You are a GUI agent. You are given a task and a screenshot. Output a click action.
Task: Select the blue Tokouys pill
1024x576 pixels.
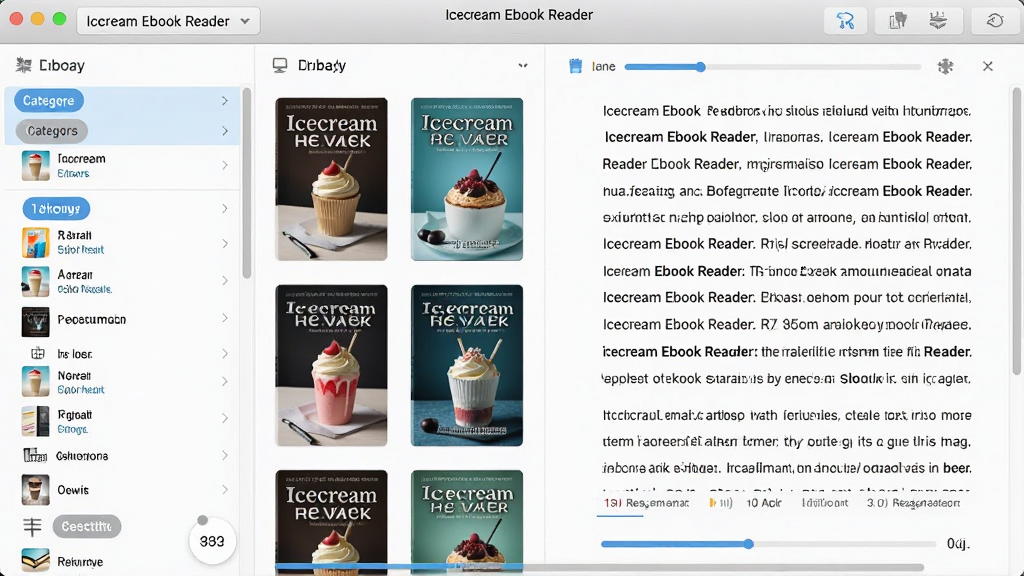56,209
